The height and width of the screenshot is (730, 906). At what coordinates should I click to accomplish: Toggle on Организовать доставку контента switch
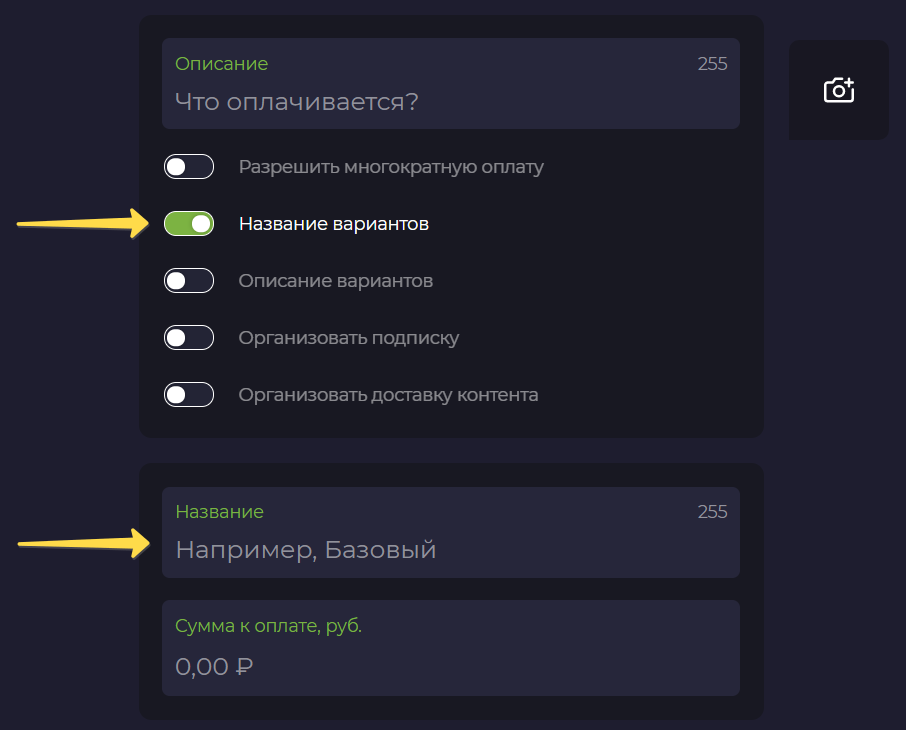(189, 395)
